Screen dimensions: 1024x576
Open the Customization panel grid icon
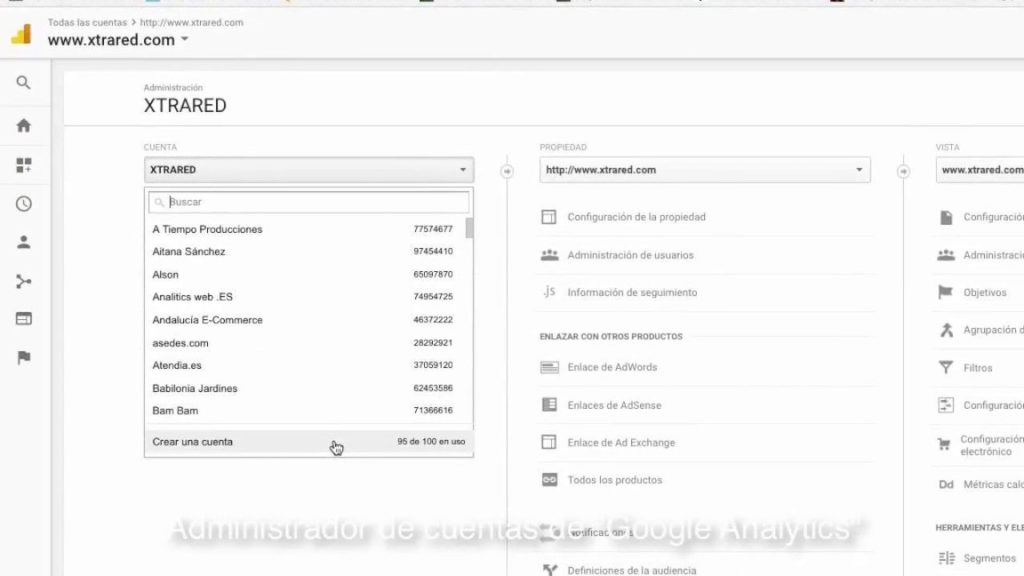tap(23, 164)
